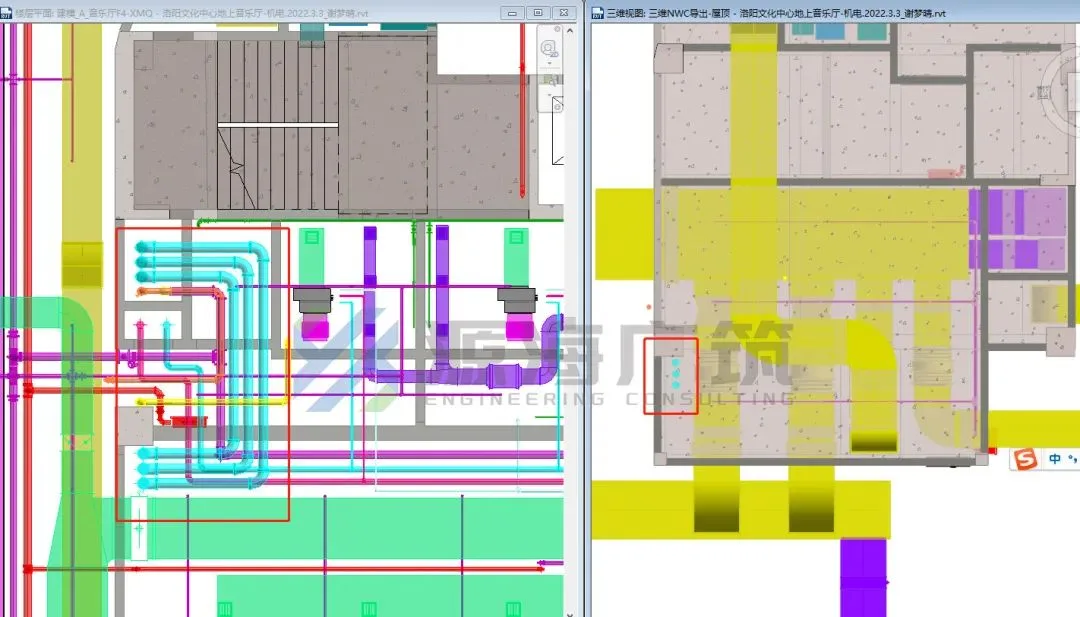1080x617 pixels.
Task: Activate the zoom region tool in navigation bar
Action: (x=551, y=81)
